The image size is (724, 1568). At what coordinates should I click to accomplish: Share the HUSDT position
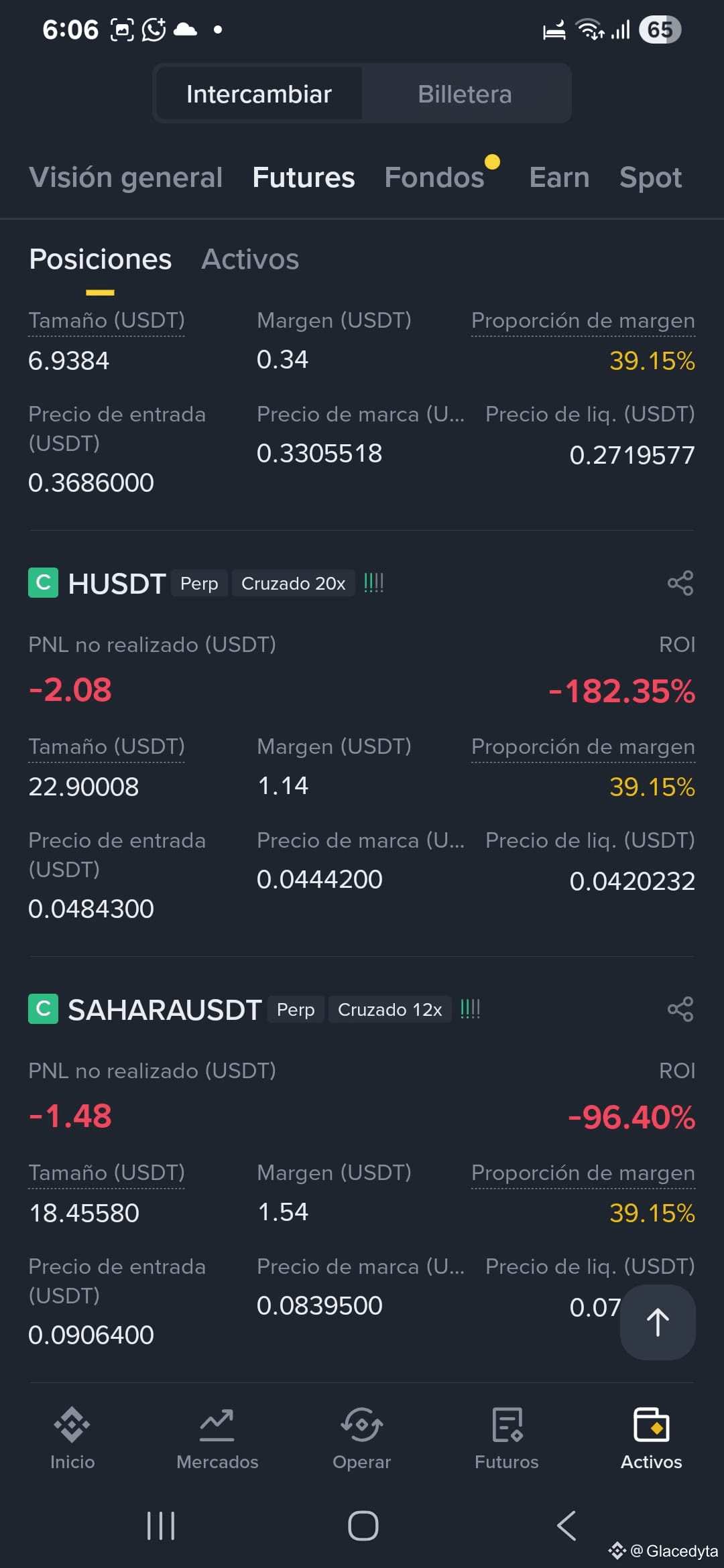680,583
